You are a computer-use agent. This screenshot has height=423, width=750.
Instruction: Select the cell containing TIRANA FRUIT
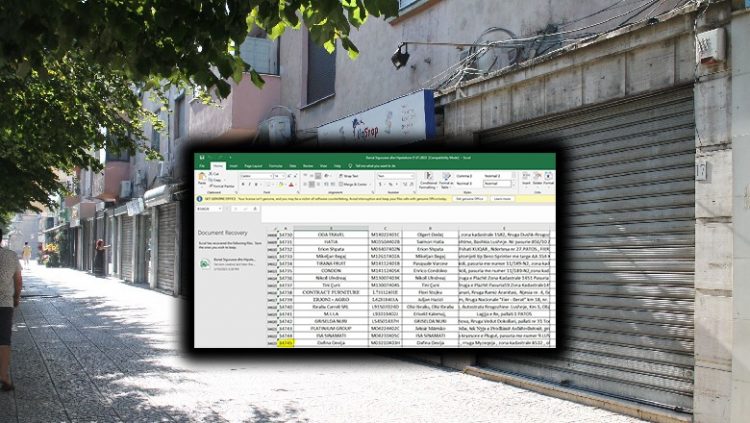click(331, 263)
